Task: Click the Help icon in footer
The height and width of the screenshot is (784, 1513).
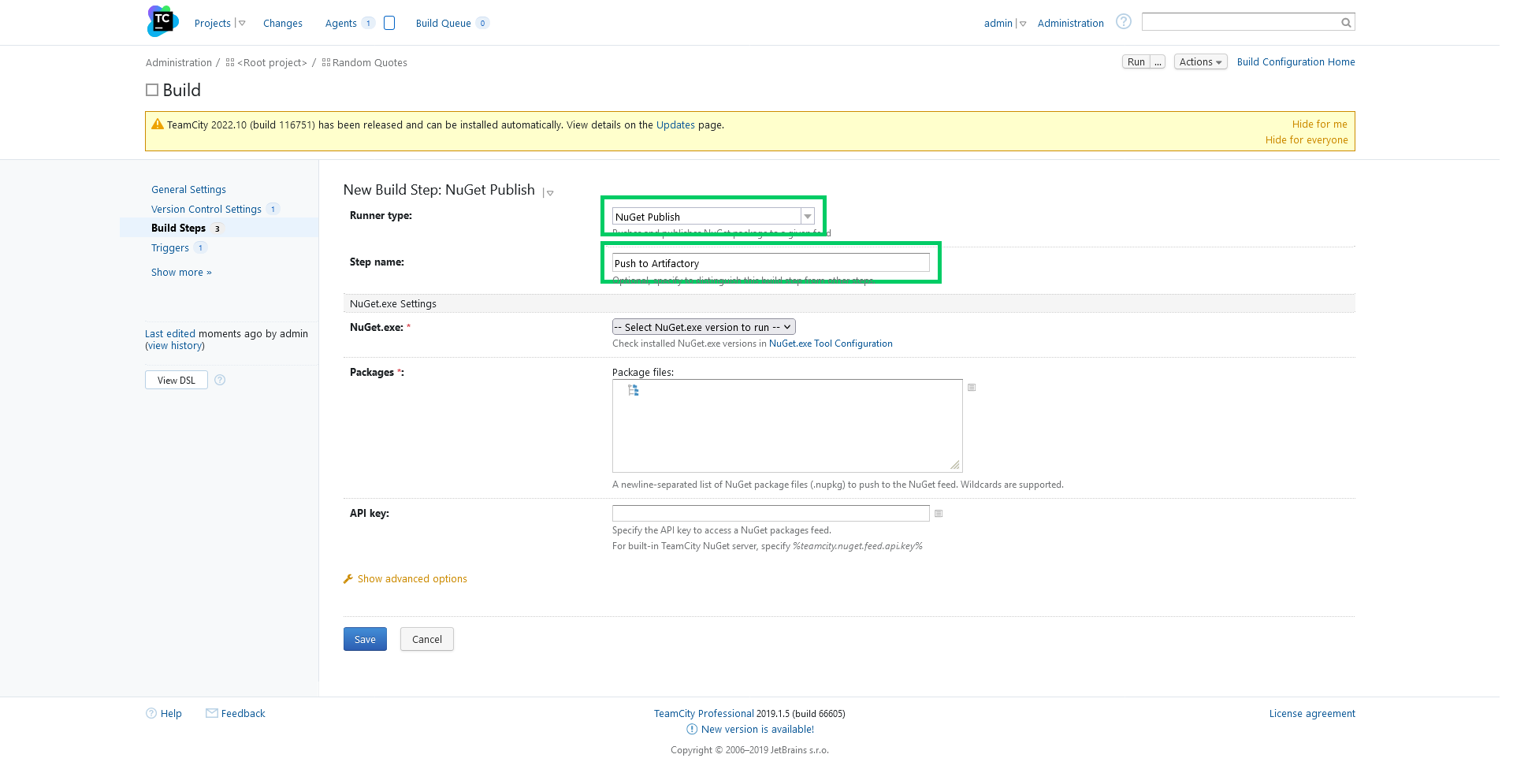Action: 151,713
